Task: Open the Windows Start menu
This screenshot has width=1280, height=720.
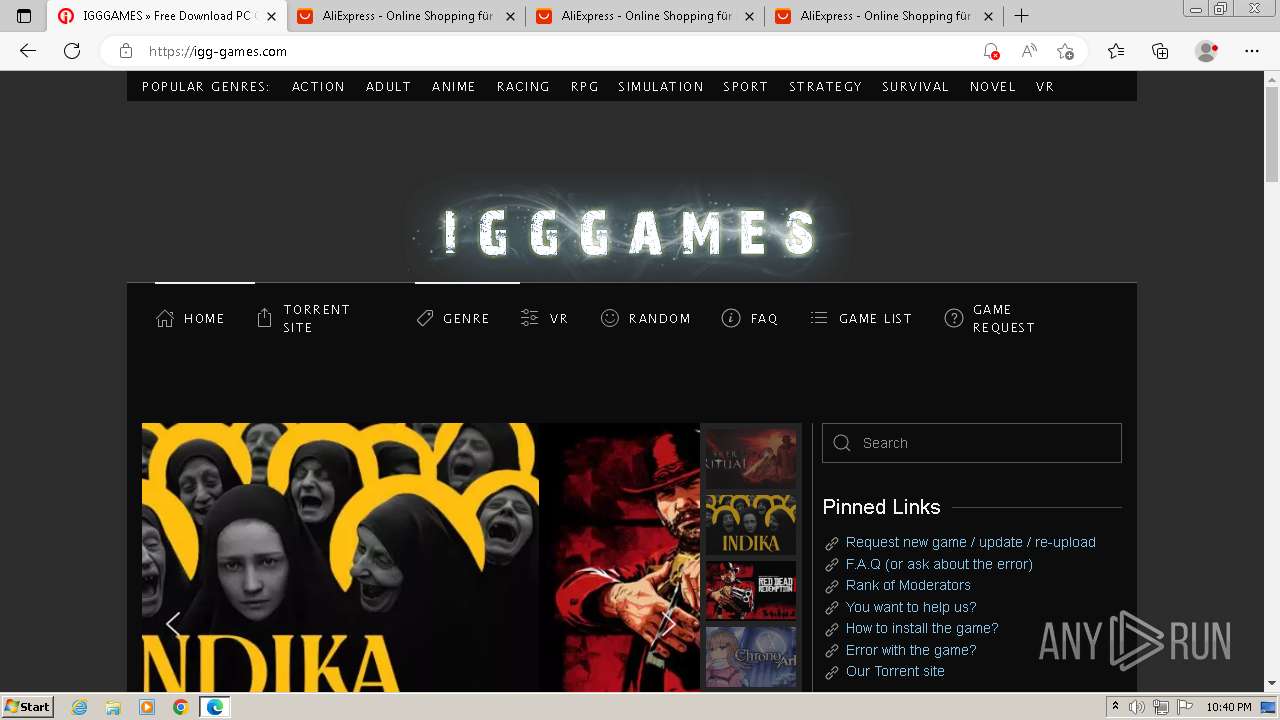Action: (x=28, y=707)
